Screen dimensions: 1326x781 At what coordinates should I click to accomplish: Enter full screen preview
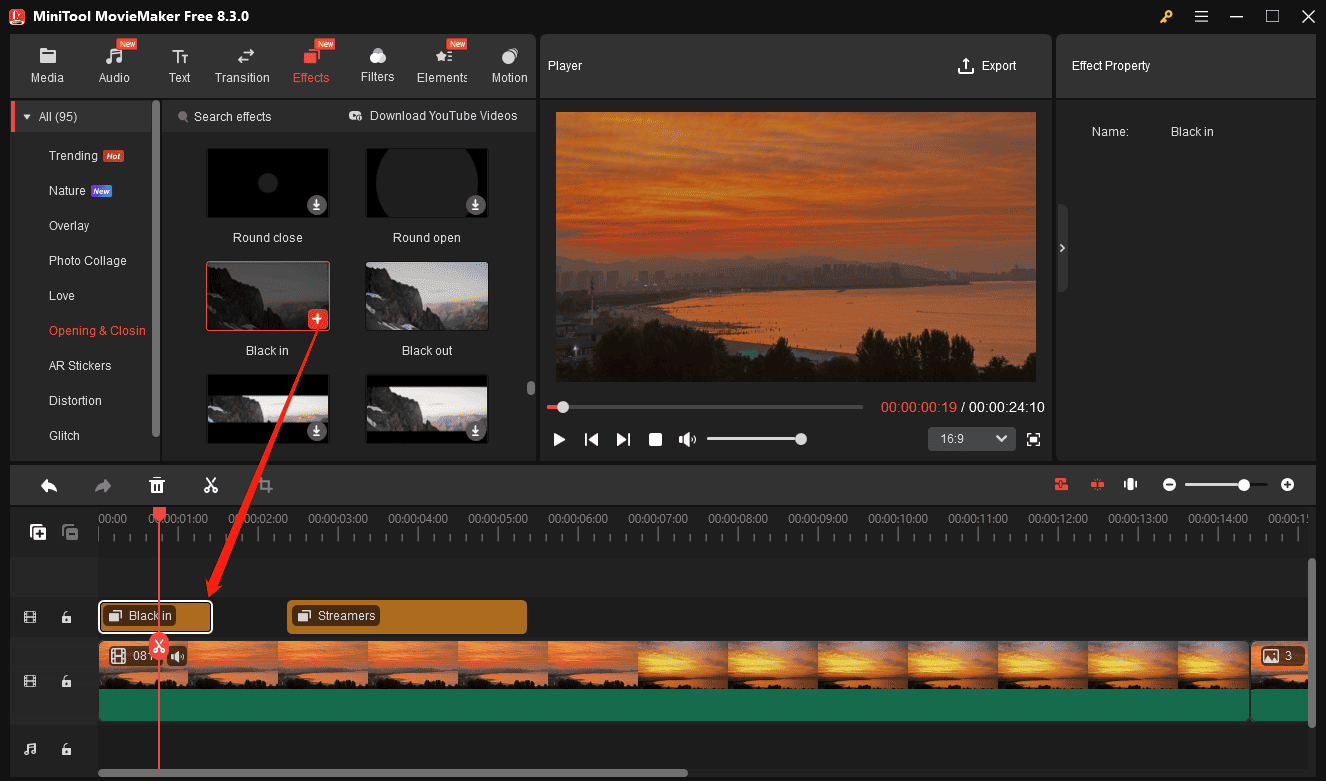click(1034, 439)
